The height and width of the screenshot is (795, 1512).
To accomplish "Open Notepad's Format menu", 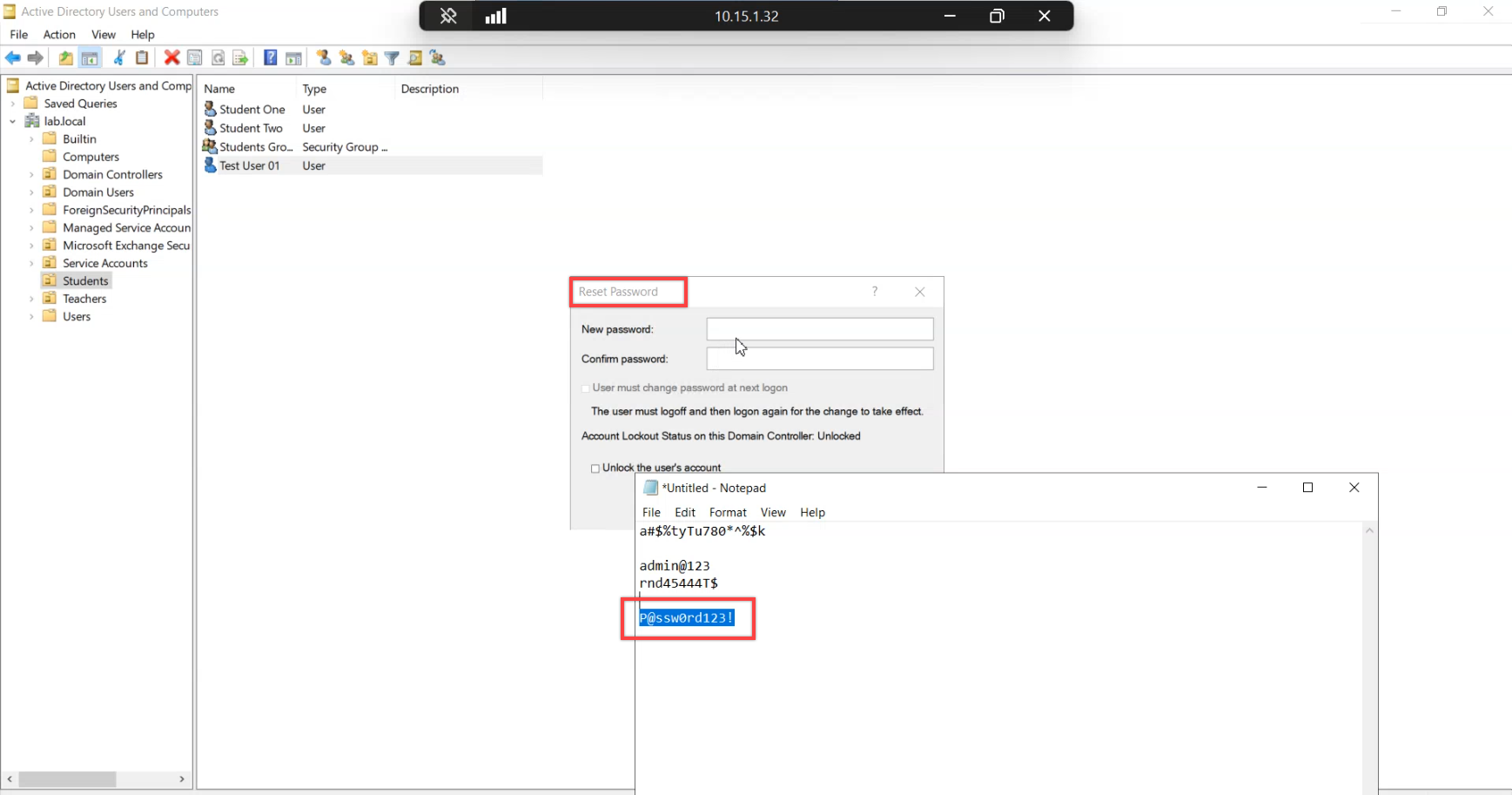I will (x=728, y=512).
